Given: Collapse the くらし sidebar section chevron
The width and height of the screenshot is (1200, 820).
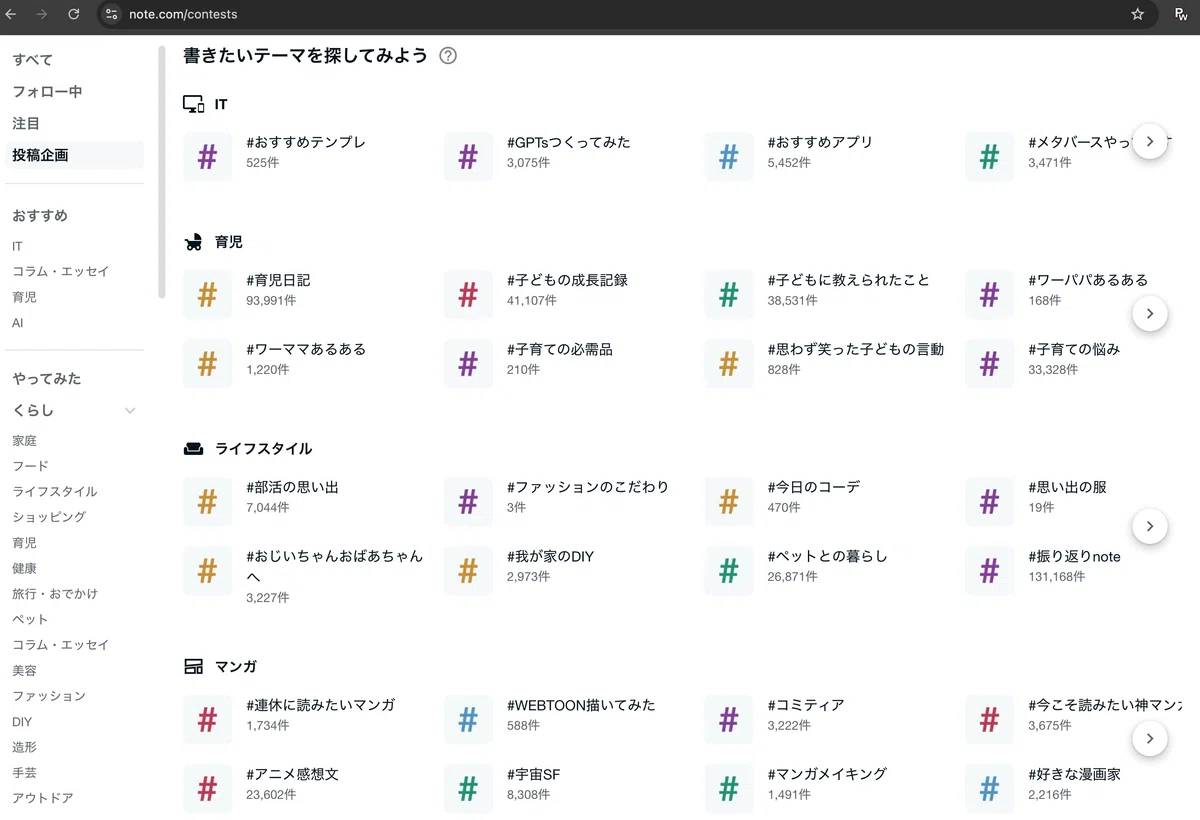Looking at the screenshot, I should (130, 411).
